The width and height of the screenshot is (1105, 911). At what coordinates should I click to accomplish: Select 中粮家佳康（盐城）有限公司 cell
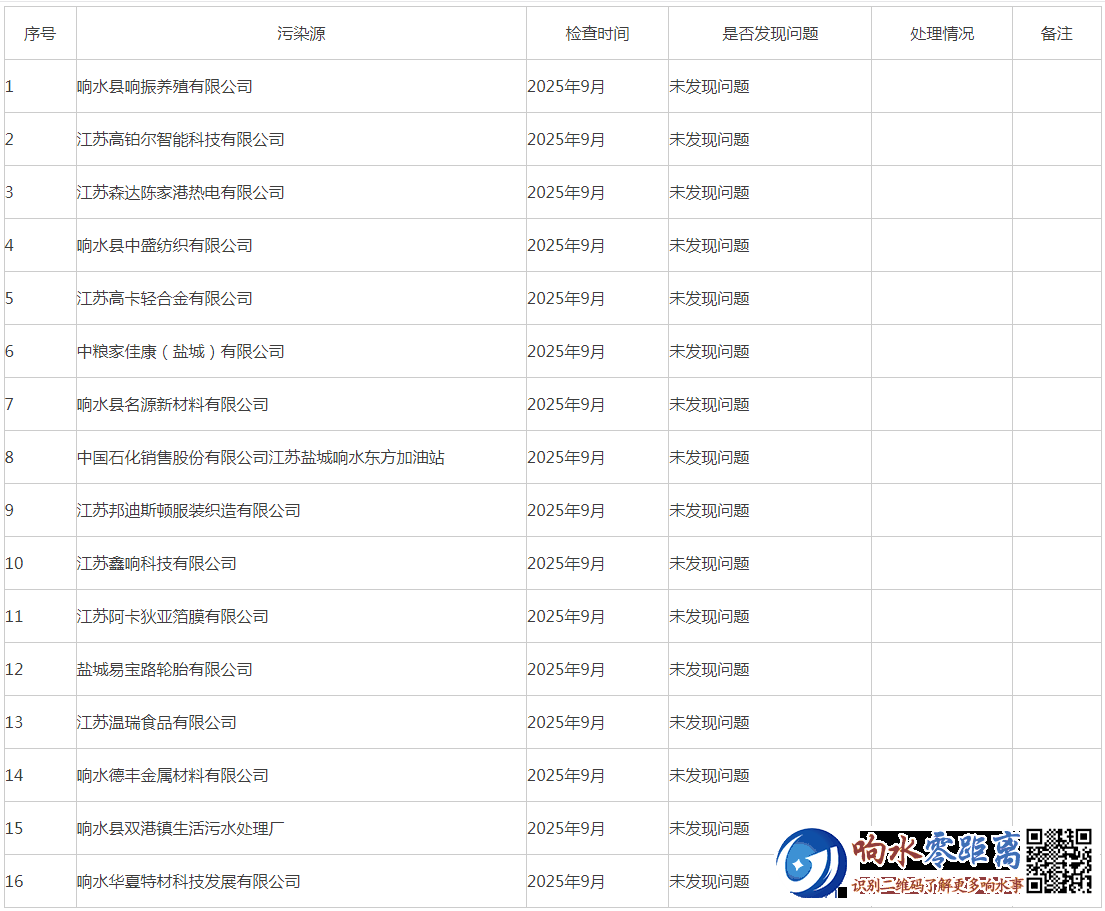tap(181, 352)
